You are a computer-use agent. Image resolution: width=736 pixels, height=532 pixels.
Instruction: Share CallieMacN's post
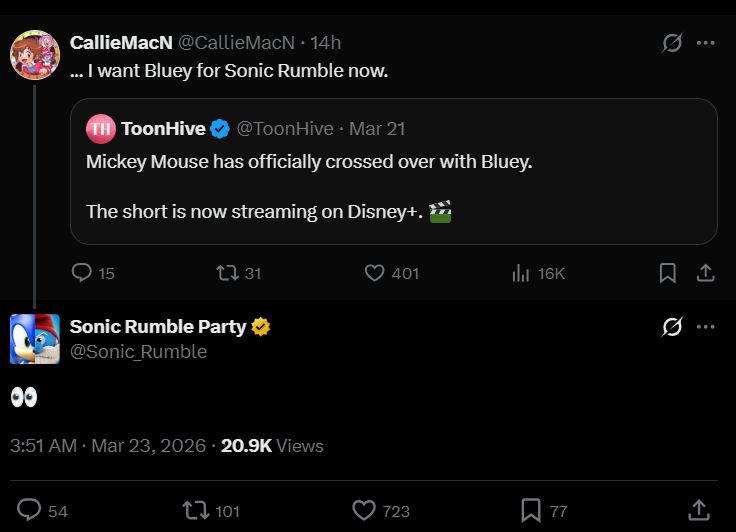[704, 273]
